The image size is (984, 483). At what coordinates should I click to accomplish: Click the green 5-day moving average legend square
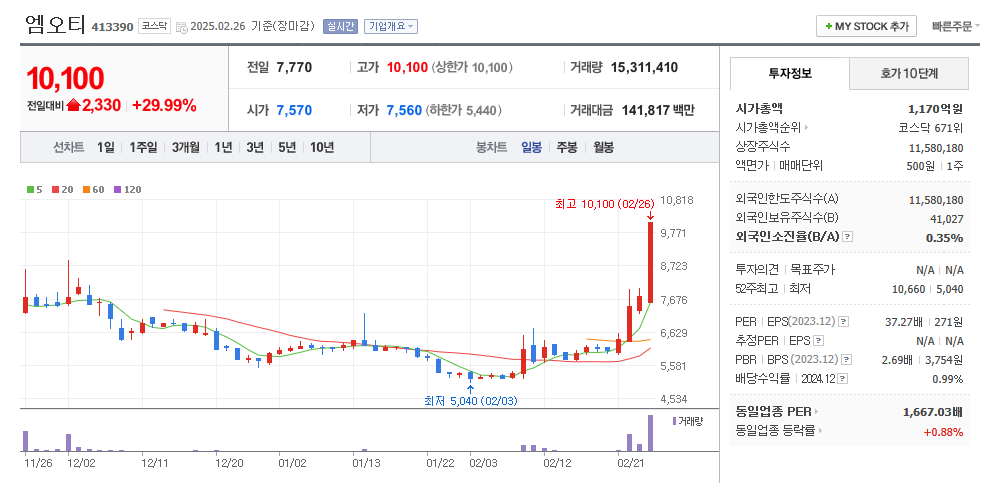(x=29, y=189)
